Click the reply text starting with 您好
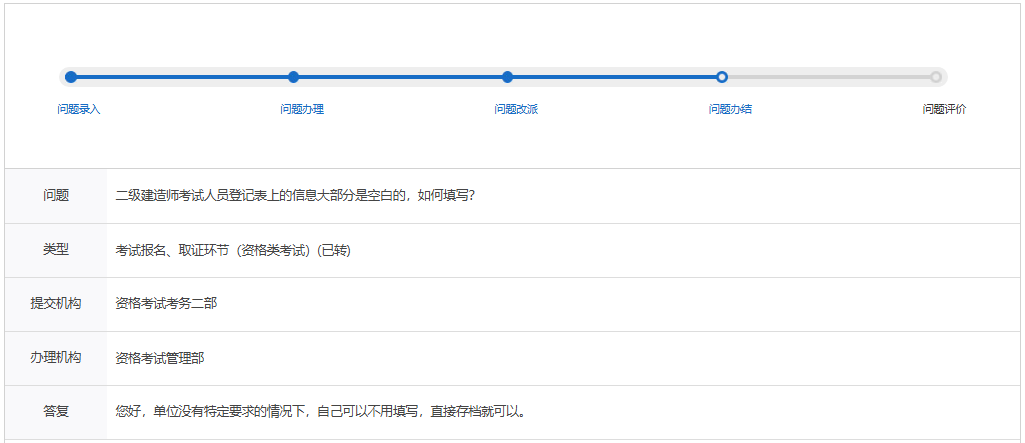 (320, 411)
